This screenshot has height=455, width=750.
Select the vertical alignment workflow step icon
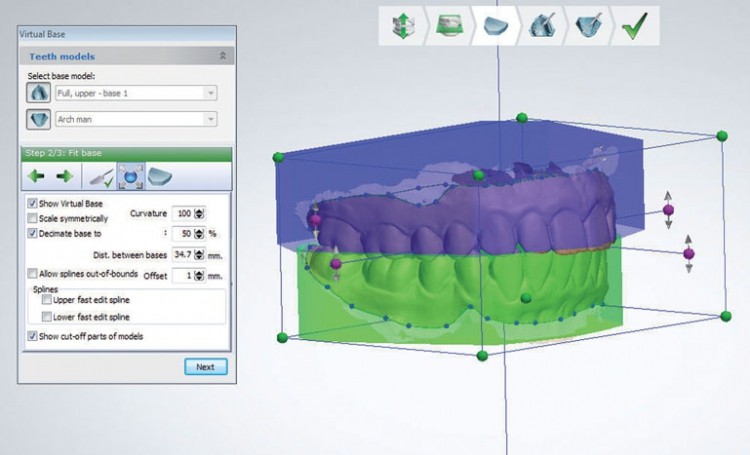tap(403, 26)
